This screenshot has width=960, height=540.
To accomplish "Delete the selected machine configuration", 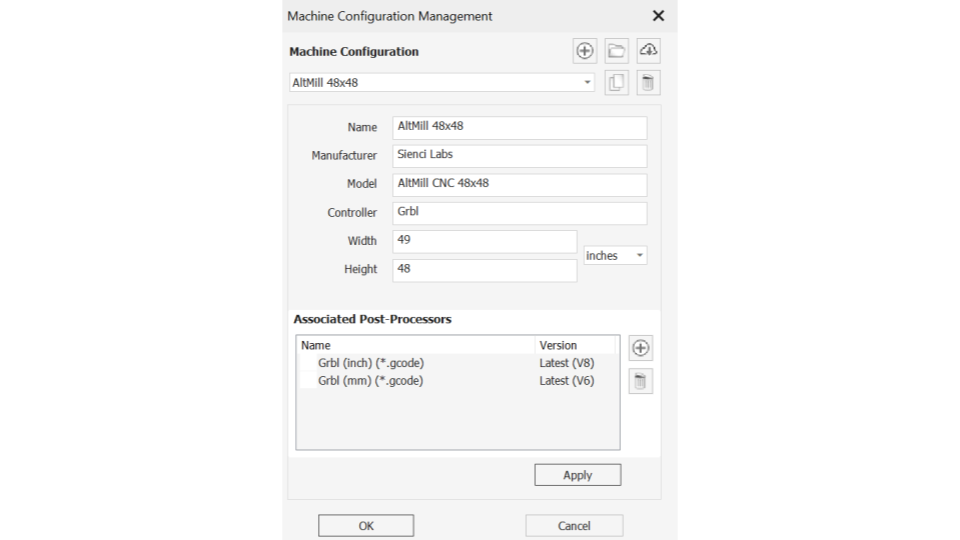I will [x=648, y=83].
